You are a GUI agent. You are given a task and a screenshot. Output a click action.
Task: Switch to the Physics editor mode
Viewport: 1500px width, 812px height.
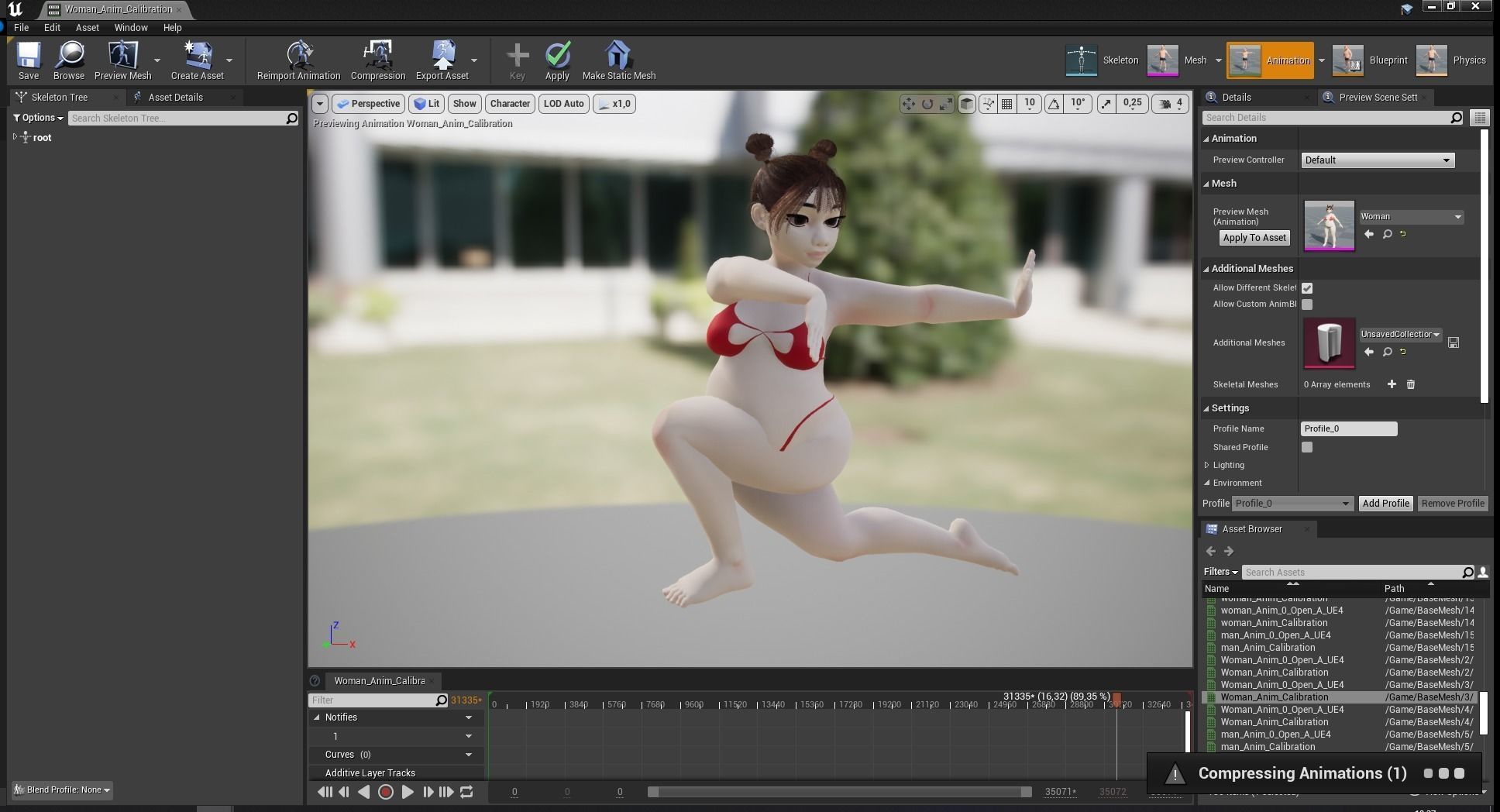pyautogui.click(x=1452, y=60)
